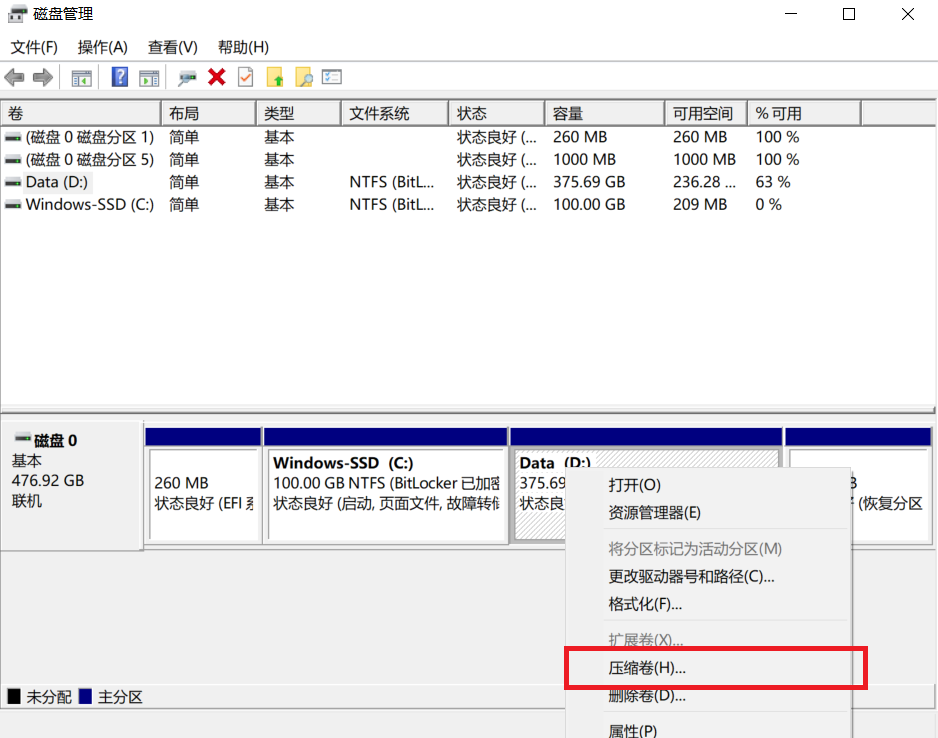Click the back arrow toolbar icon
Screen dimensions: 938x738
pos(15,77)
